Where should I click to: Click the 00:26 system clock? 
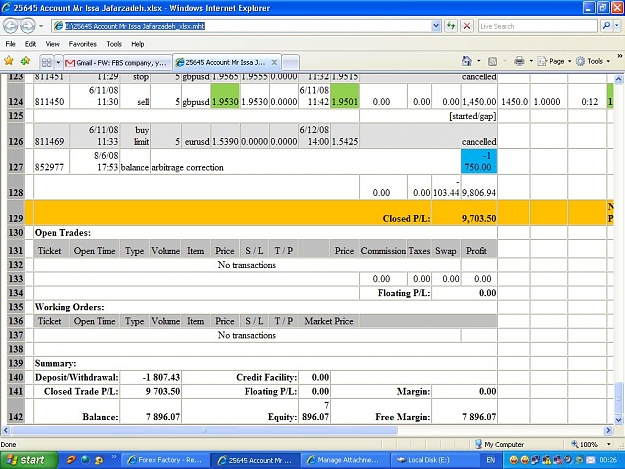[608, 460]
